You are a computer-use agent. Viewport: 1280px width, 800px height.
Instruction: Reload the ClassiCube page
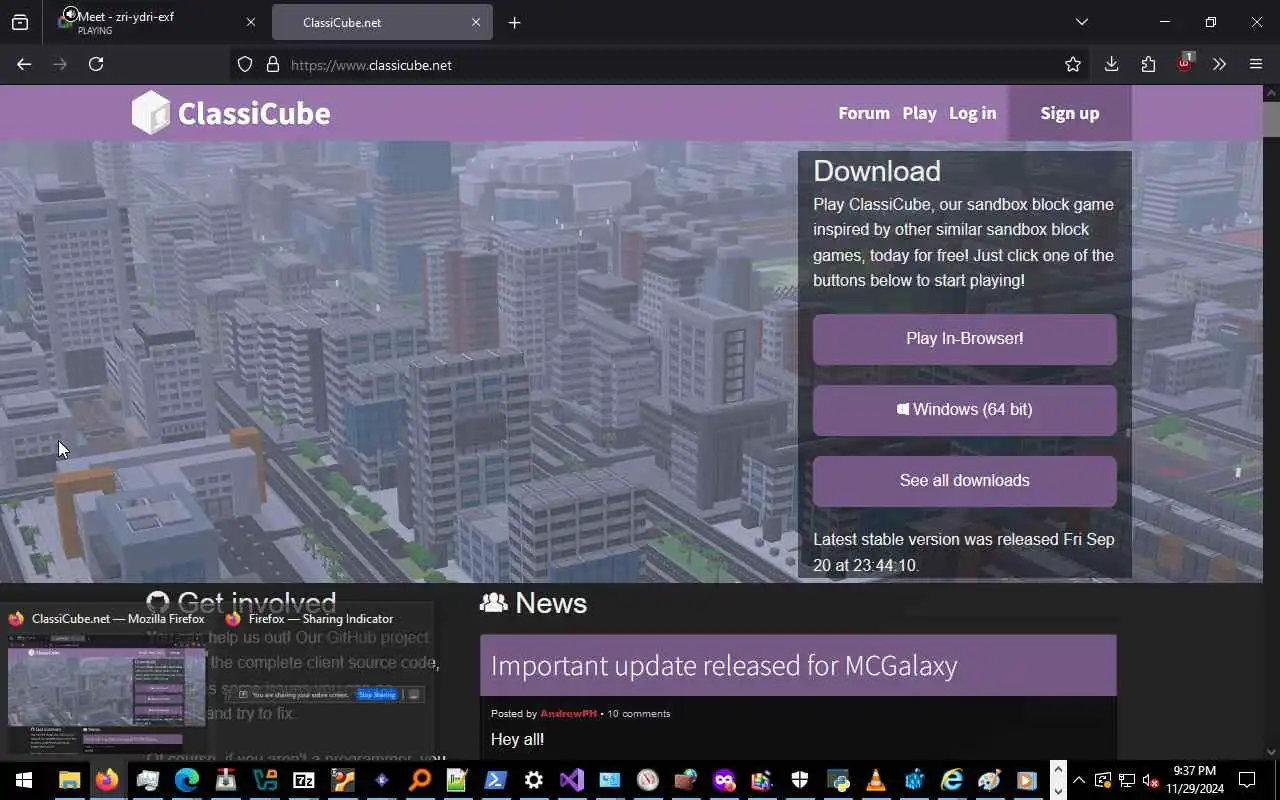(96, 64)
